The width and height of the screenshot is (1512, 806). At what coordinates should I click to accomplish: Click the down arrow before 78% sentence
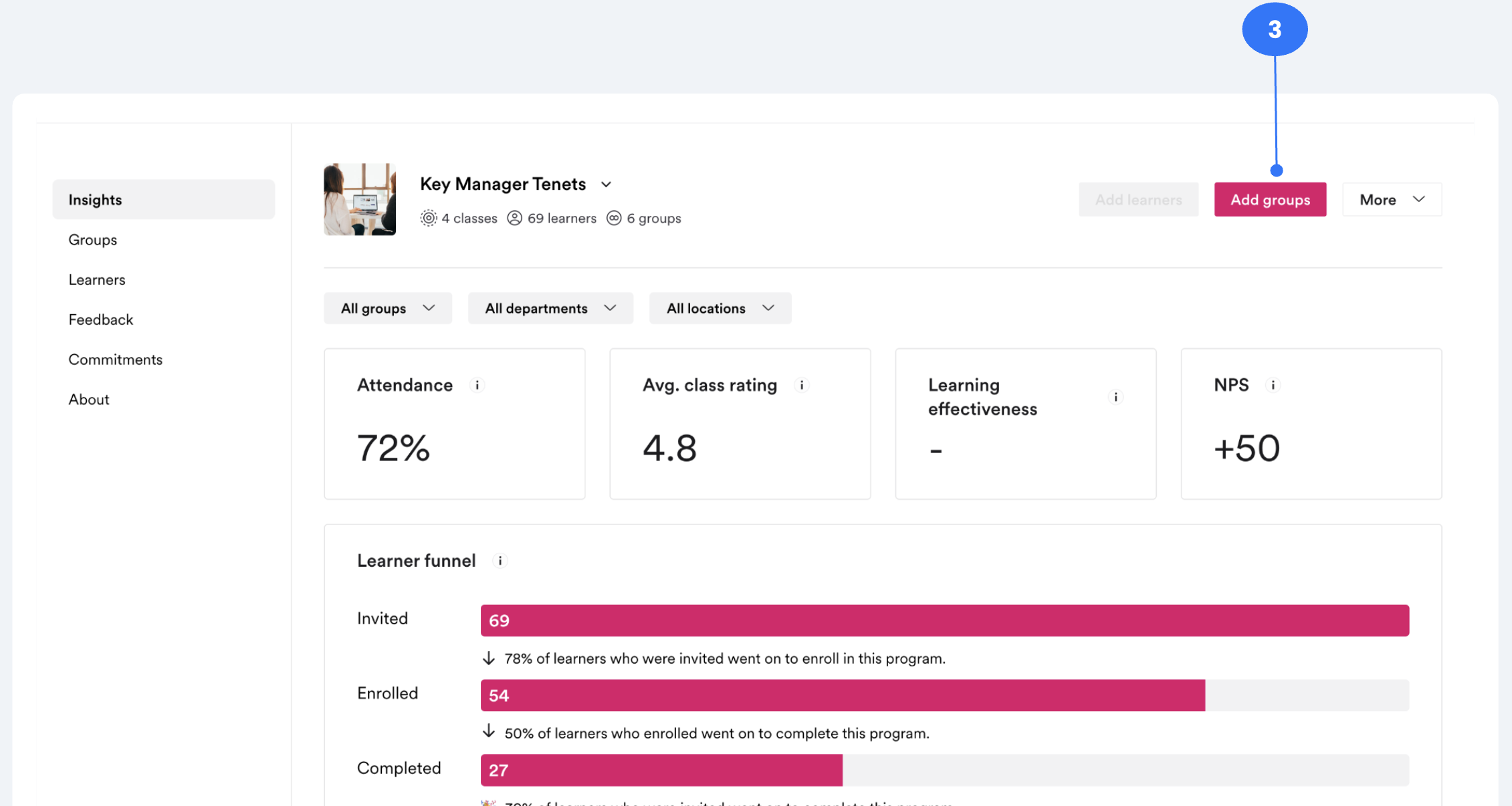(x=489, y=658)
